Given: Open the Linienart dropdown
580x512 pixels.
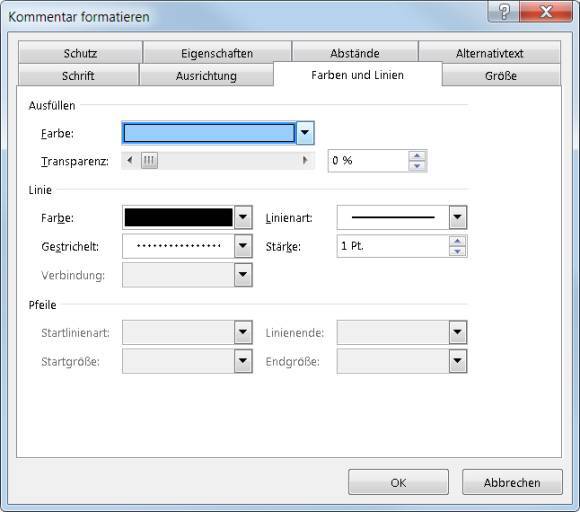Looking at the screenshot, I should pos(458,217).
